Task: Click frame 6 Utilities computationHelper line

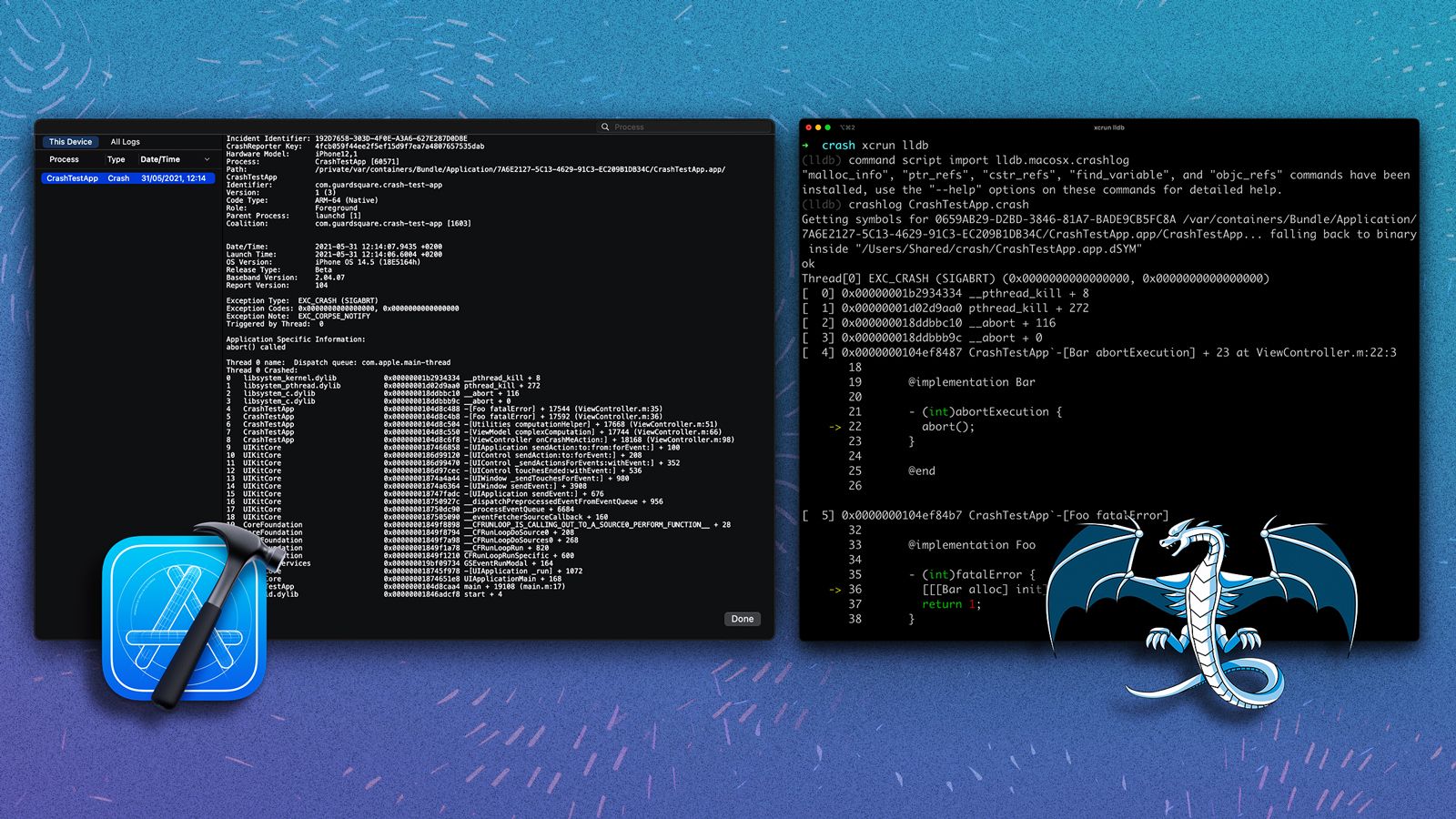Action: coord(471,424)
